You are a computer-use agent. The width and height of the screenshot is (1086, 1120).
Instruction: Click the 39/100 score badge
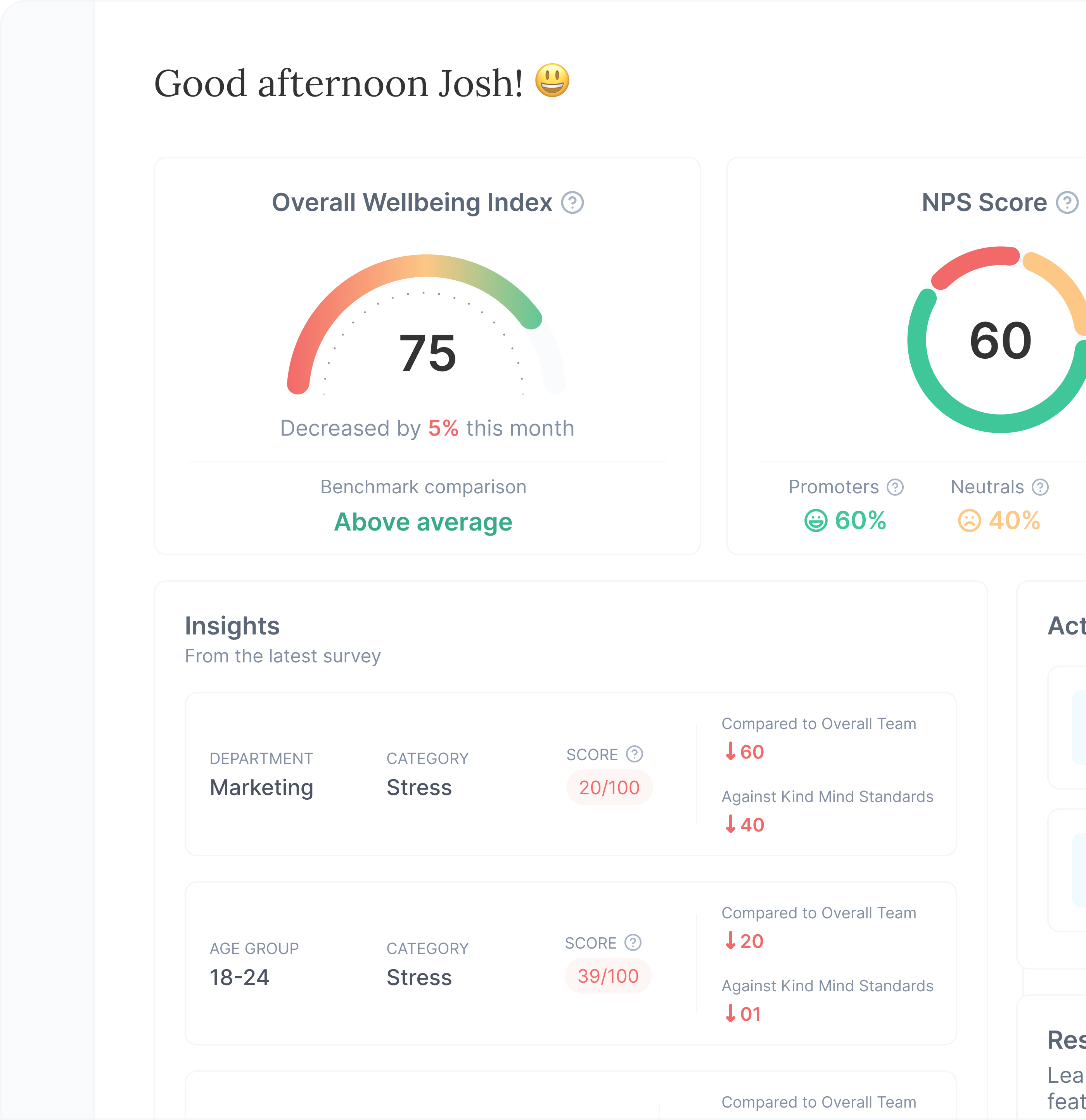[x=608, y=977]
